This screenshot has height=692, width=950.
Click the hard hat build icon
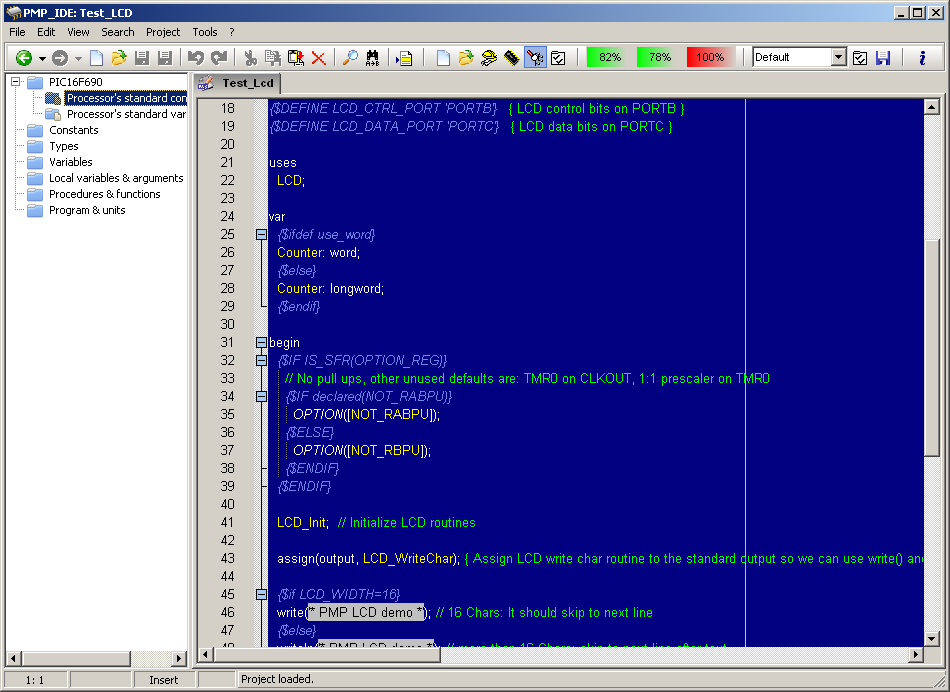coord(489,58)
